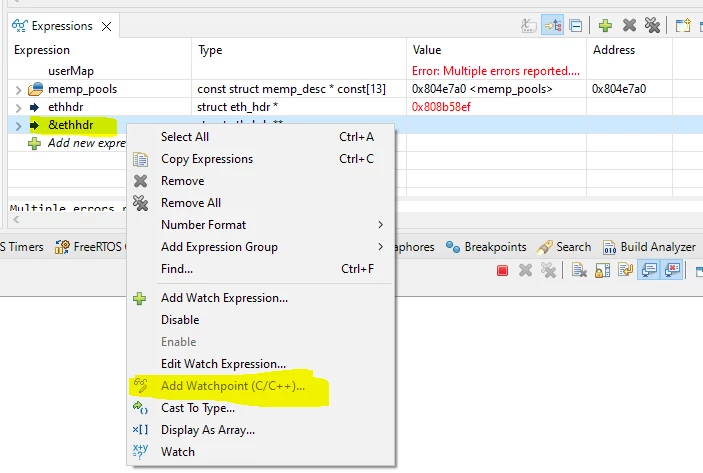Image resolution: width=703 pixels, height=473 pixels.
Task: Switch to the FreeRTOS tab
Action: (88, 247)
